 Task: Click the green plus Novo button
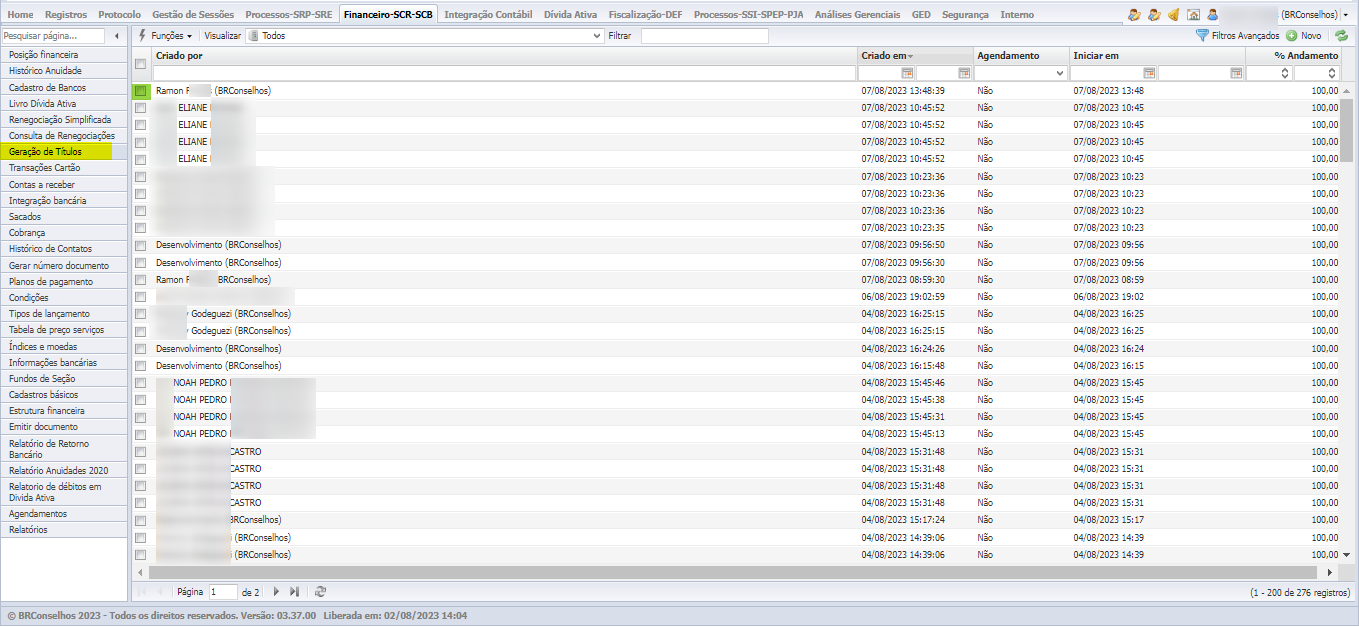1304,36
